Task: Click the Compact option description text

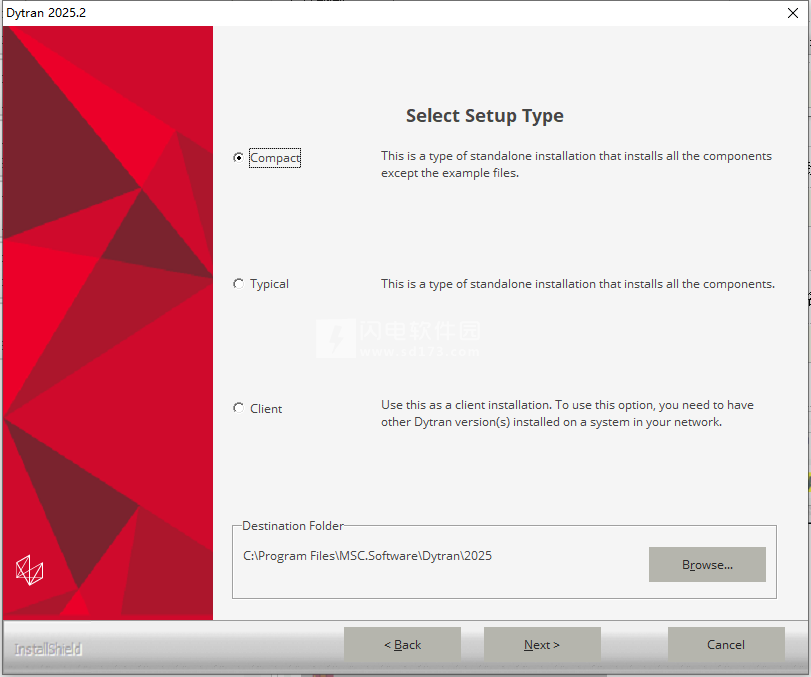Action: click(575, 164)
